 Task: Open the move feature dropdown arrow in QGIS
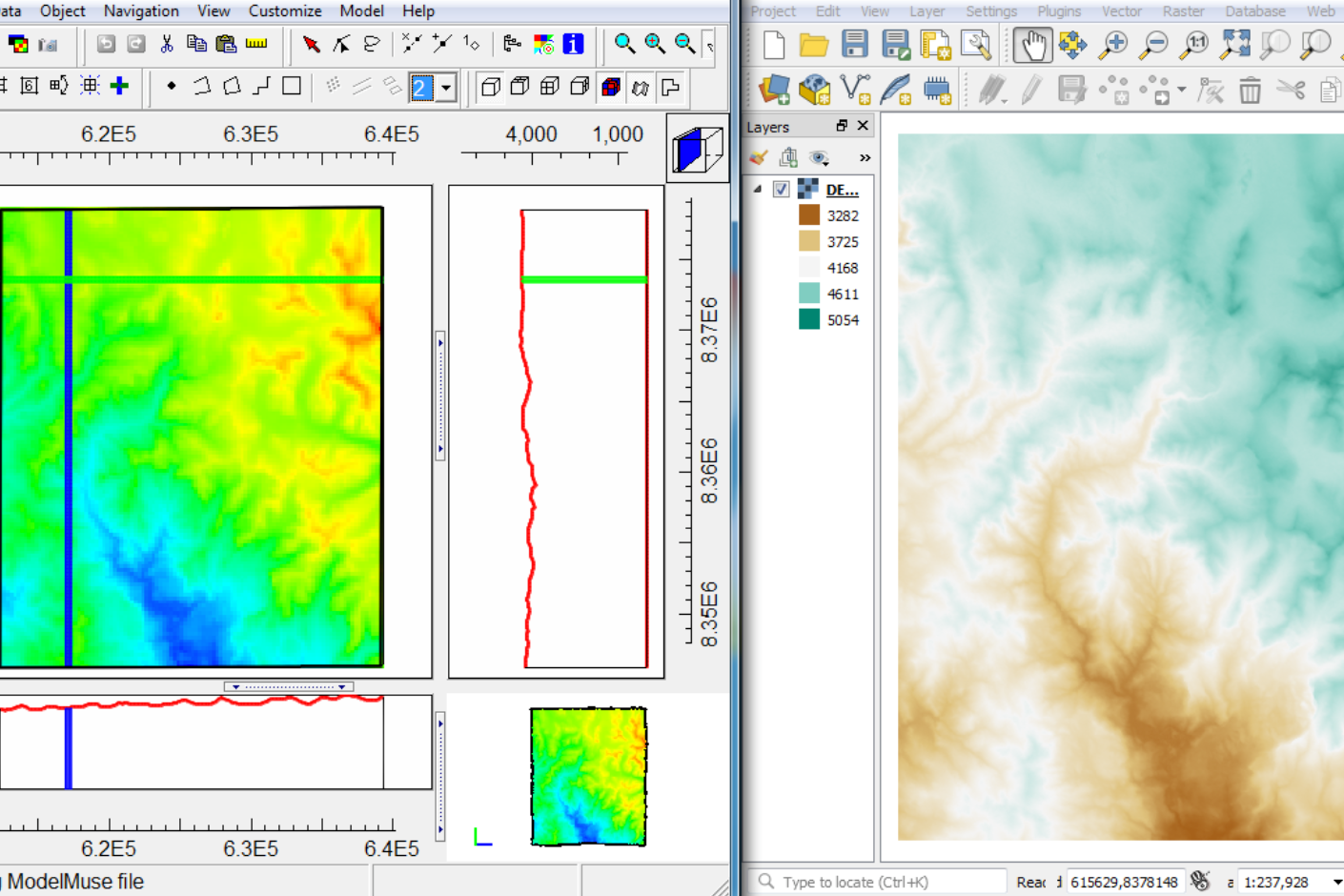pos(1182,91)
